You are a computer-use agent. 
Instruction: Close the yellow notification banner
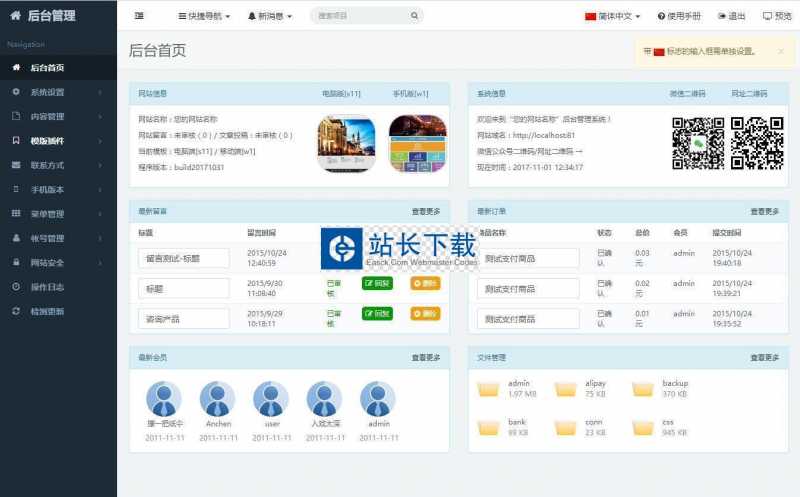781,51
